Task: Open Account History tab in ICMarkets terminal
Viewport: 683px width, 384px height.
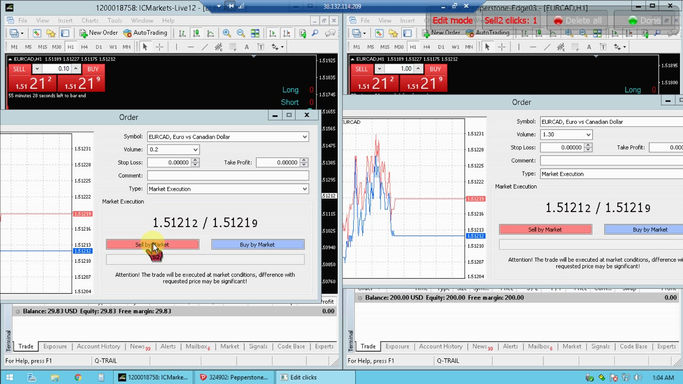Action: (x=98, y=347)
